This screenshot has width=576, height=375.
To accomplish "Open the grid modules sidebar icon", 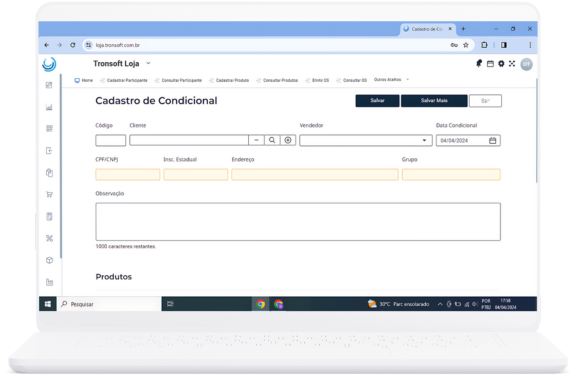I will click(49, 129).
